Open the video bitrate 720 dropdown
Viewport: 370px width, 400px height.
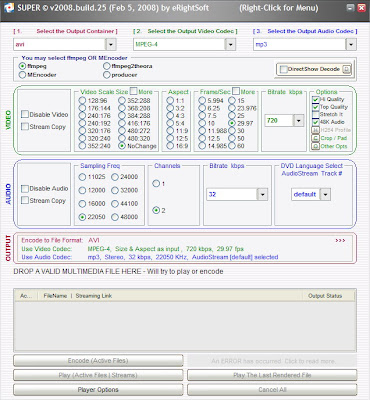299,120
